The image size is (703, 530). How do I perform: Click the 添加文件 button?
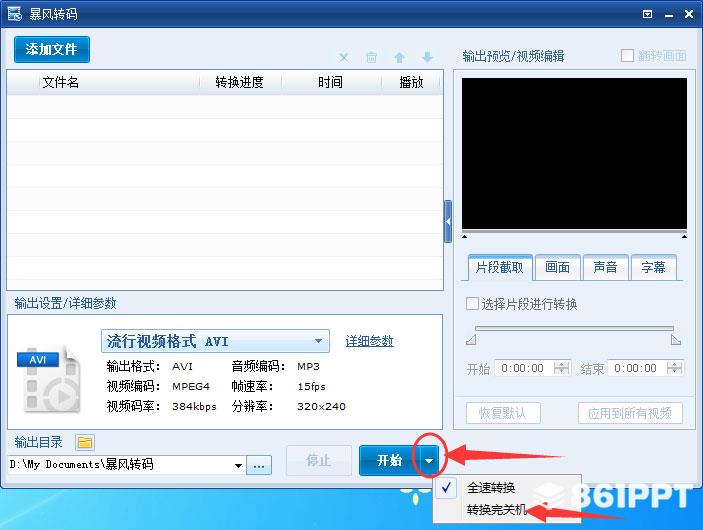(x=52, y=49)
